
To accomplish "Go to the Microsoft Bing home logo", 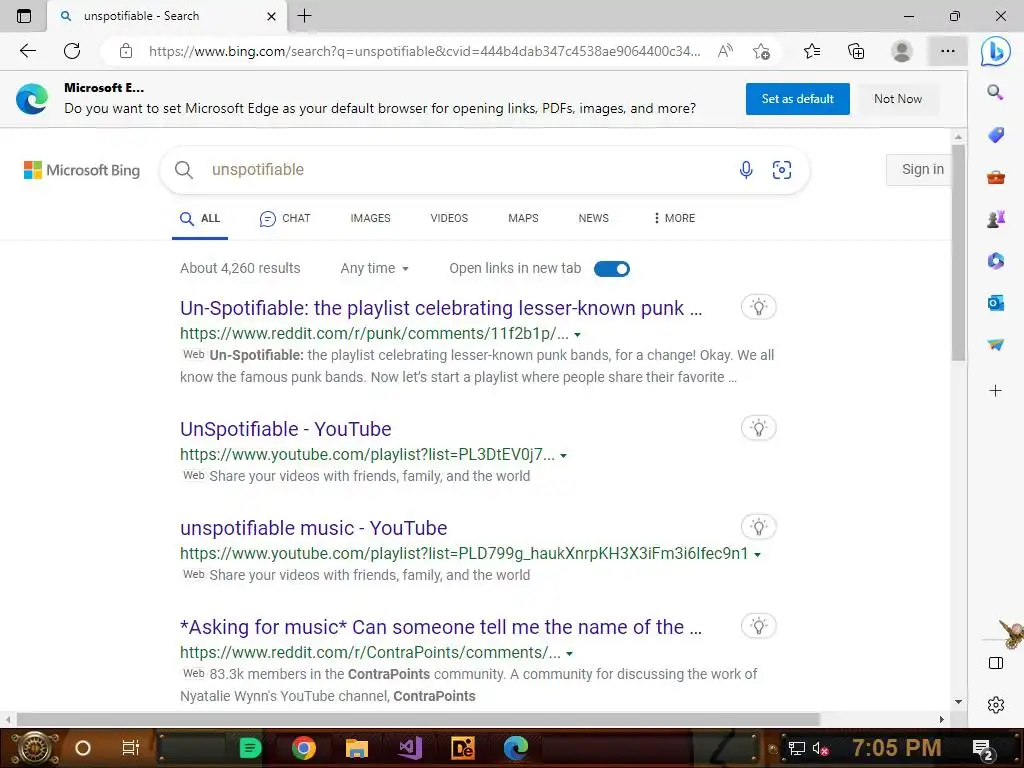I will click(82, 170).
